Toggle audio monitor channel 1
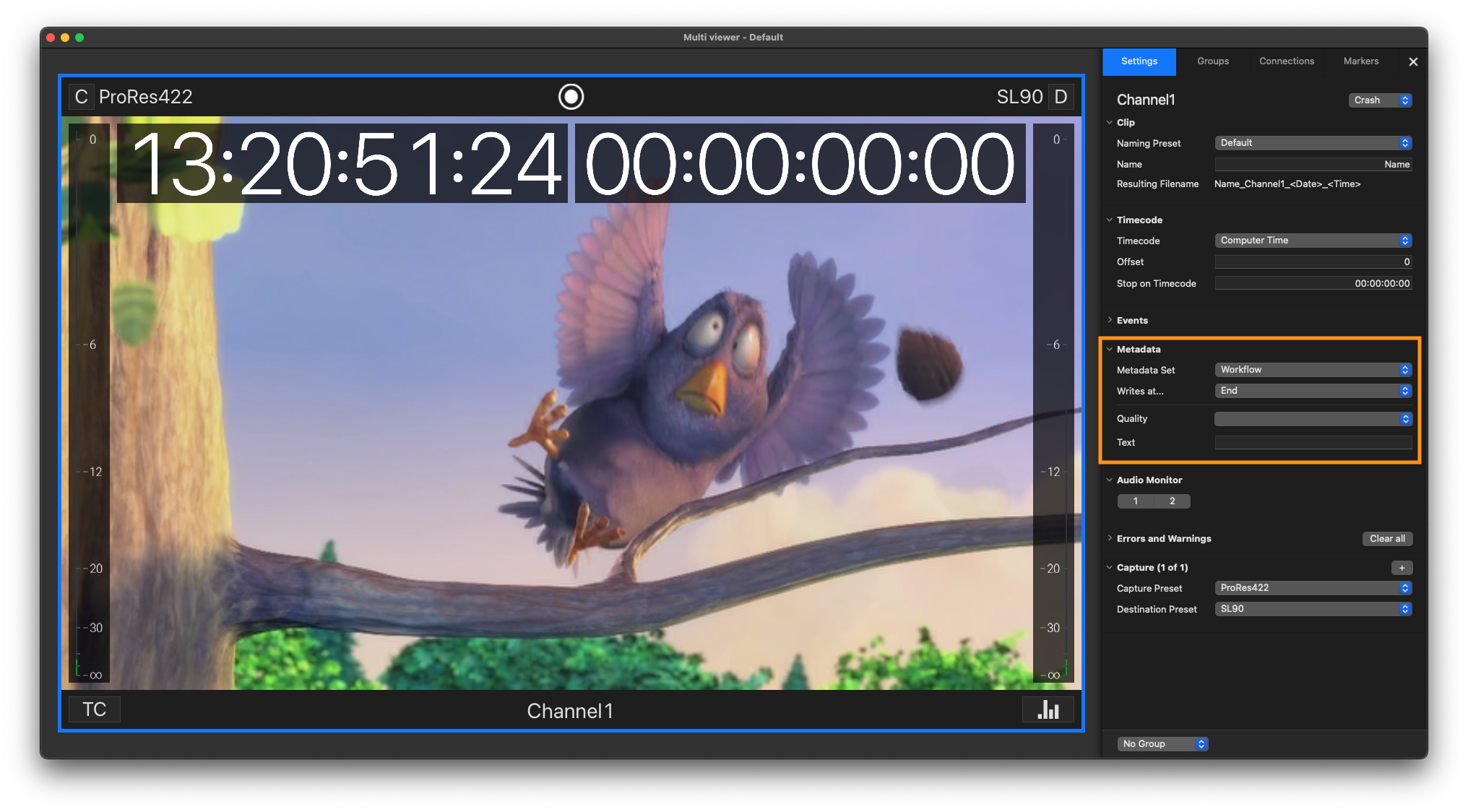 click(x=1136, y=501)
